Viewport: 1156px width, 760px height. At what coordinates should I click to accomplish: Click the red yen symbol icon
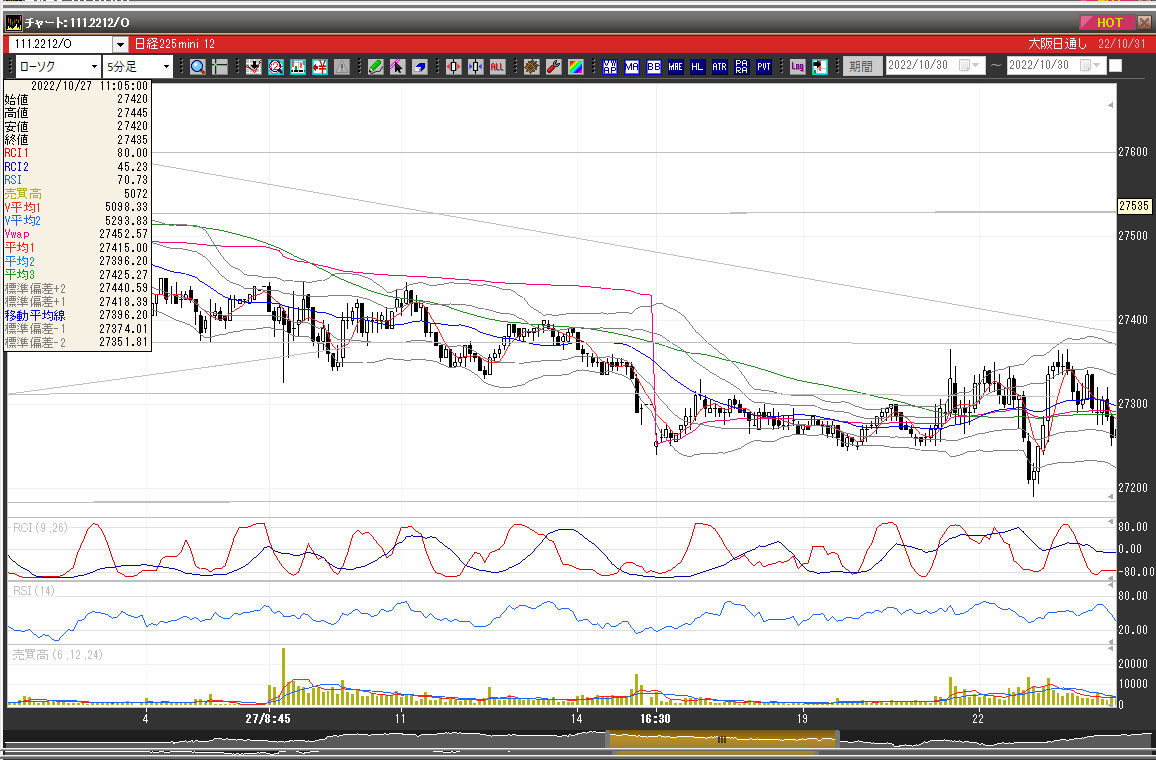coord(320,66)
